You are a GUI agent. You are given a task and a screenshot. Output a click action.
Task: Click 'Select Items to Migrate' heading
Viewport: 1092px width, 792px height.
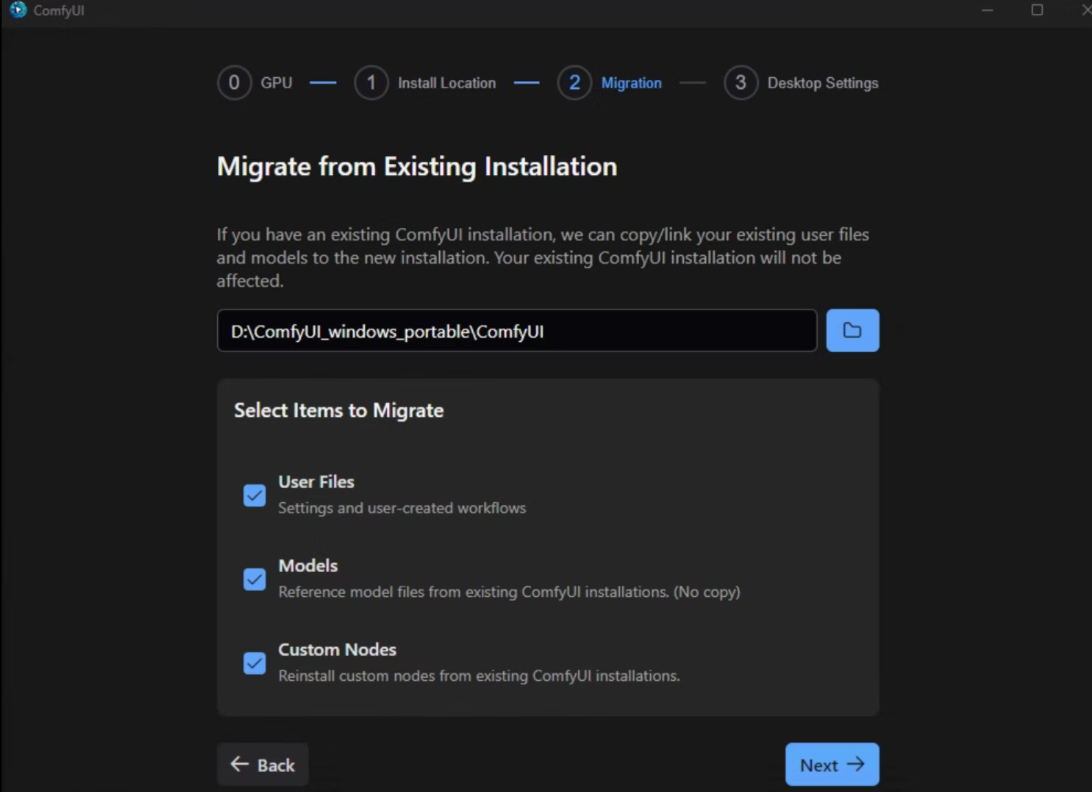pos(338,410)
